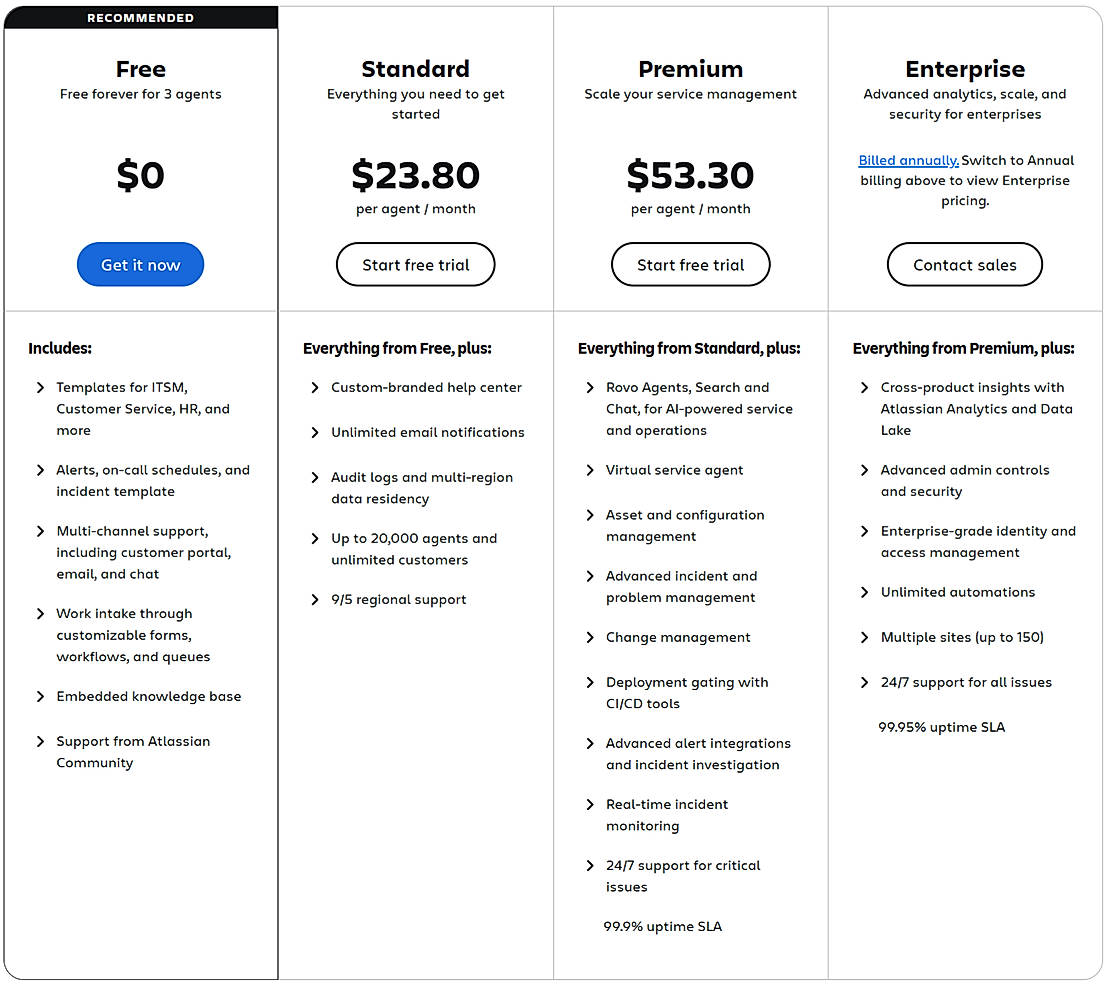The width and height of the screenshot is (1108, 985).
Task: Click the Get it now button
Action: pos(140,265)
